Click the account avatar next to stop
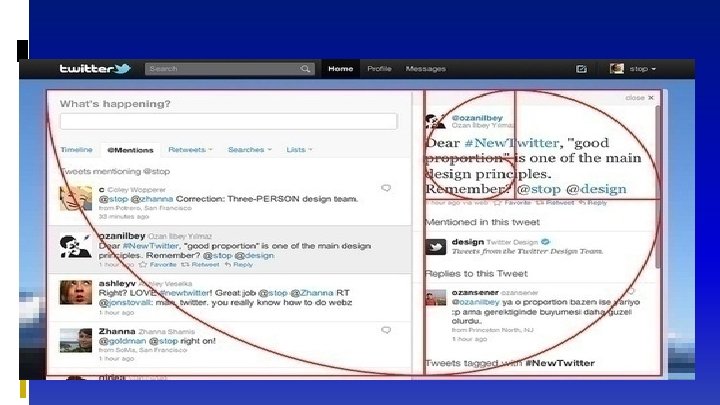Image resolution: width=720 pixels, height=405 pixels. pyautogui.click(x=617, y=69)
